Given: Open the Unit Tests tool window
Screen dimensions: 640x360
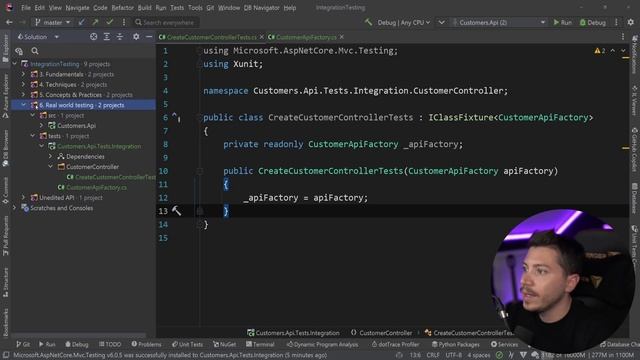Looking at the screenshot, I should point(187,344).
